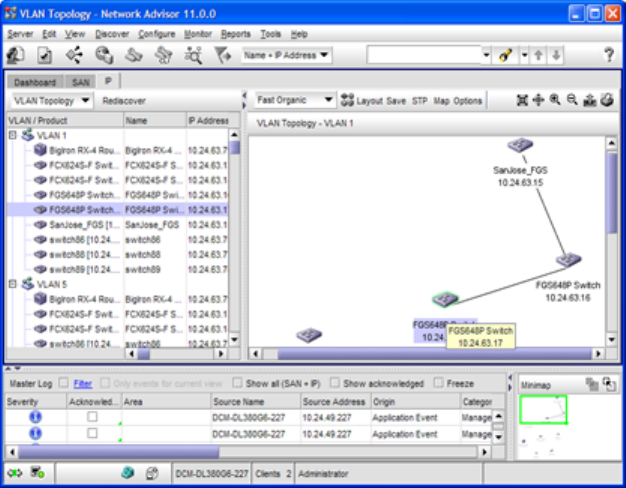This screenshot has width=626, height=488.
Task: Open the Name + IP Address dropdown
Action: coord(286,55)
